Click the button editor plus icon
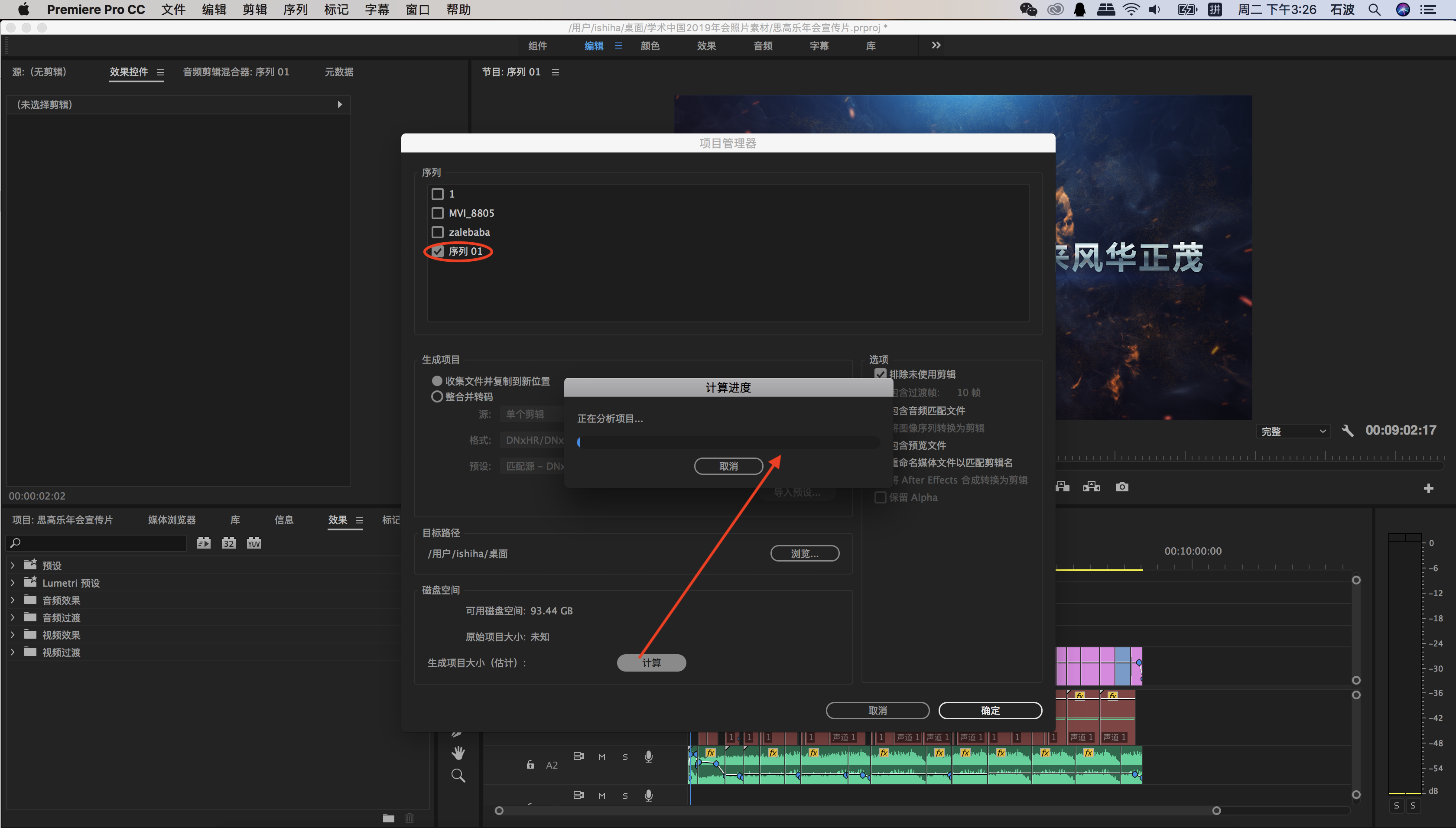 coord(1428,488)
